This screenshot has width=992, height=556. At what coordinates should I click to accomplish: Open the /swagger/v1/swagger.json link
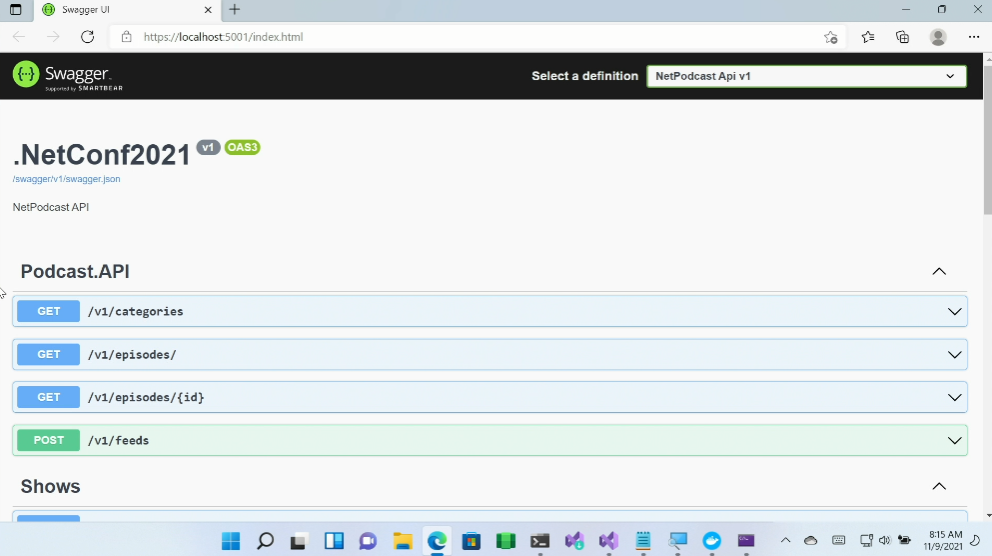click(66, 179)
